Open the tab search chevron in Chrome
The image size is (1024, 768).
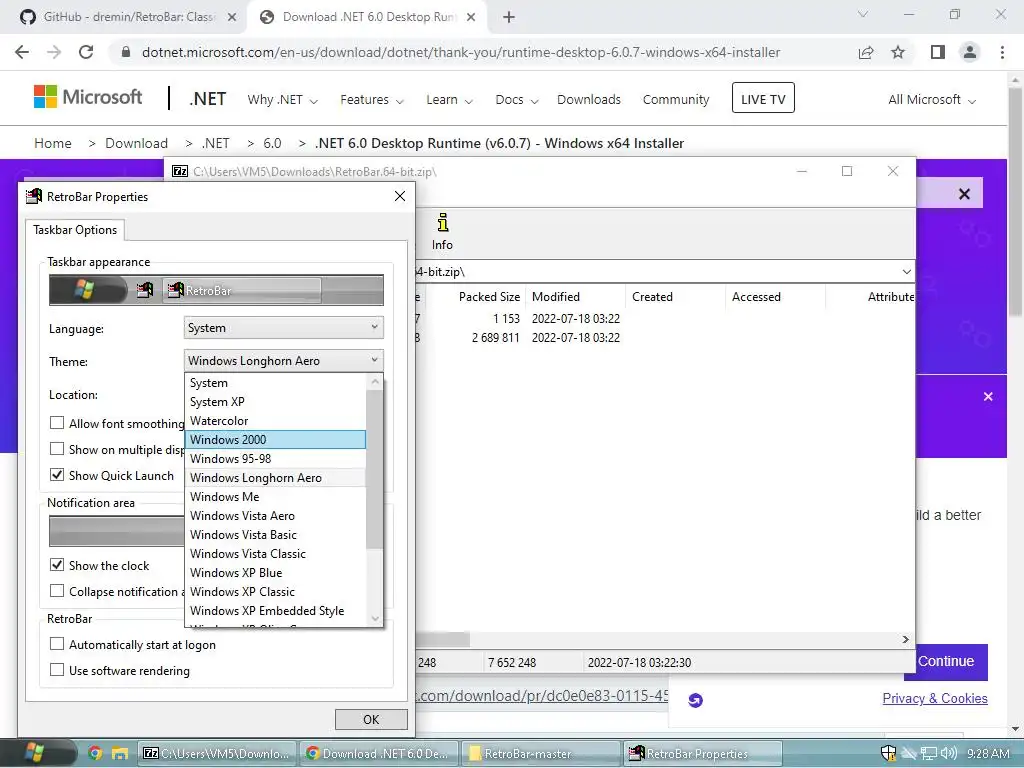click(x=863, y=14)
